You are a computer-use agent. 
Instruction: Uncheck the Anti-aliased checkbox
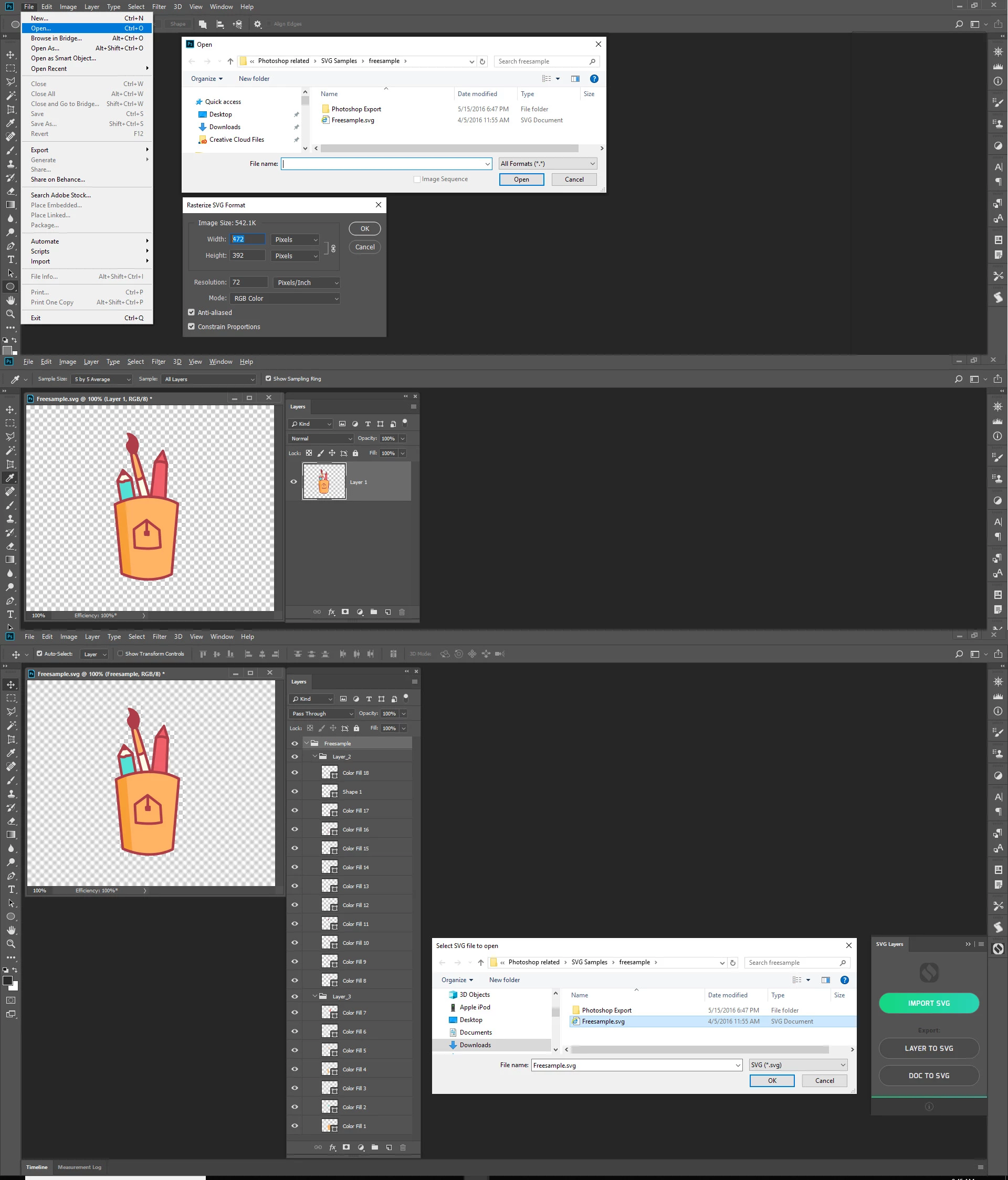[x=191, y=312]
